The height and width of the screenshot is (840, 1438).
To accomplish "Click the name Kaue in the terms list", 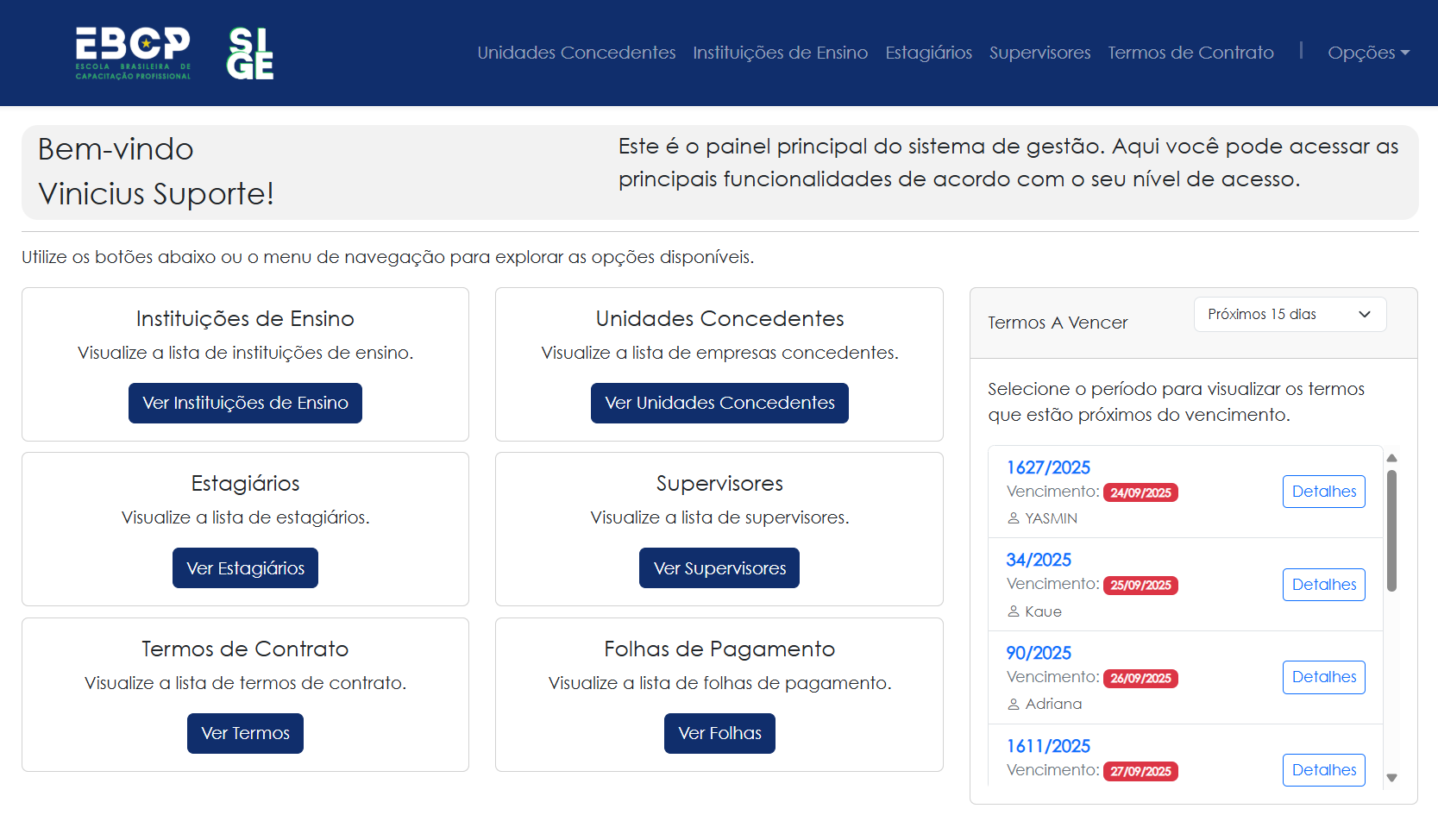I will pyautogui.click(x=1043, y=611).
